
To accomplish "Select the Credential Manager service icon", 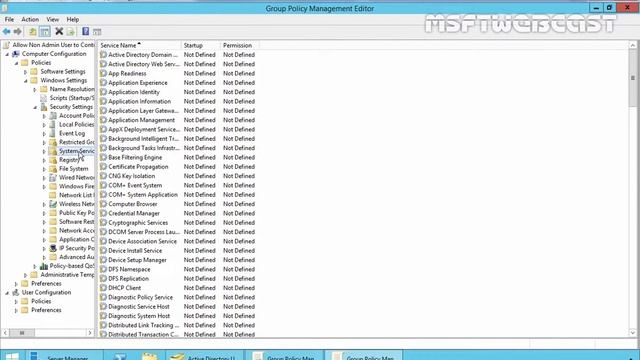I will tap(103, 213).
